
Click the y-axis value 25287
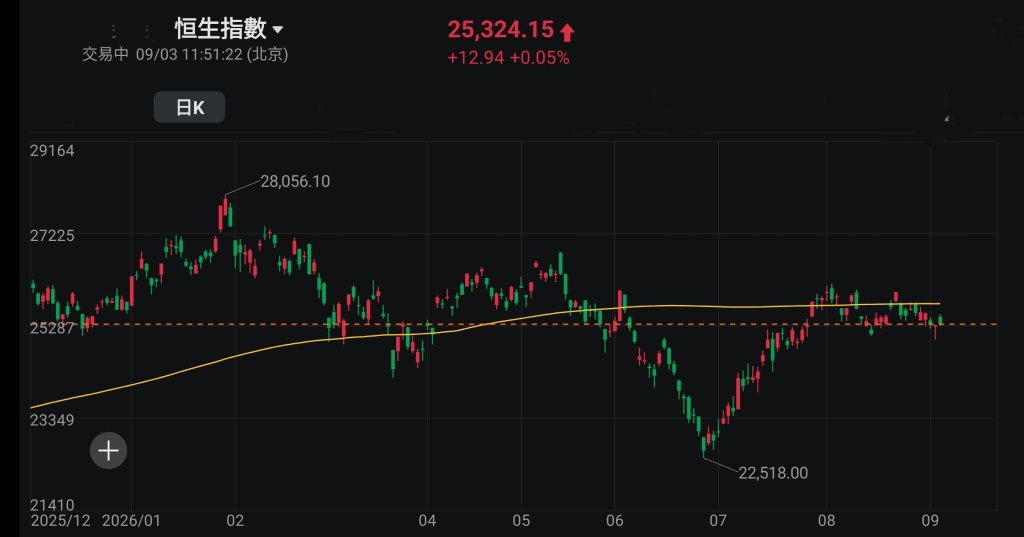pos(52,328)
